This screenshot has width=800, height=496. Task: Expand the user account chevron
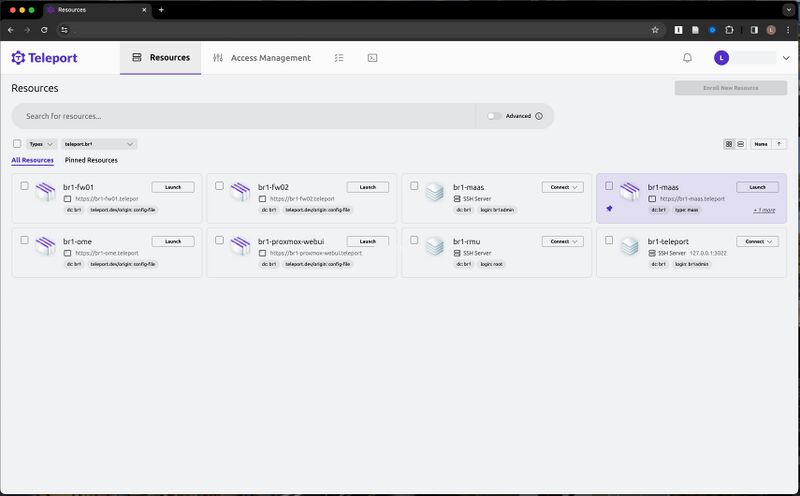(x=786, y=58)
